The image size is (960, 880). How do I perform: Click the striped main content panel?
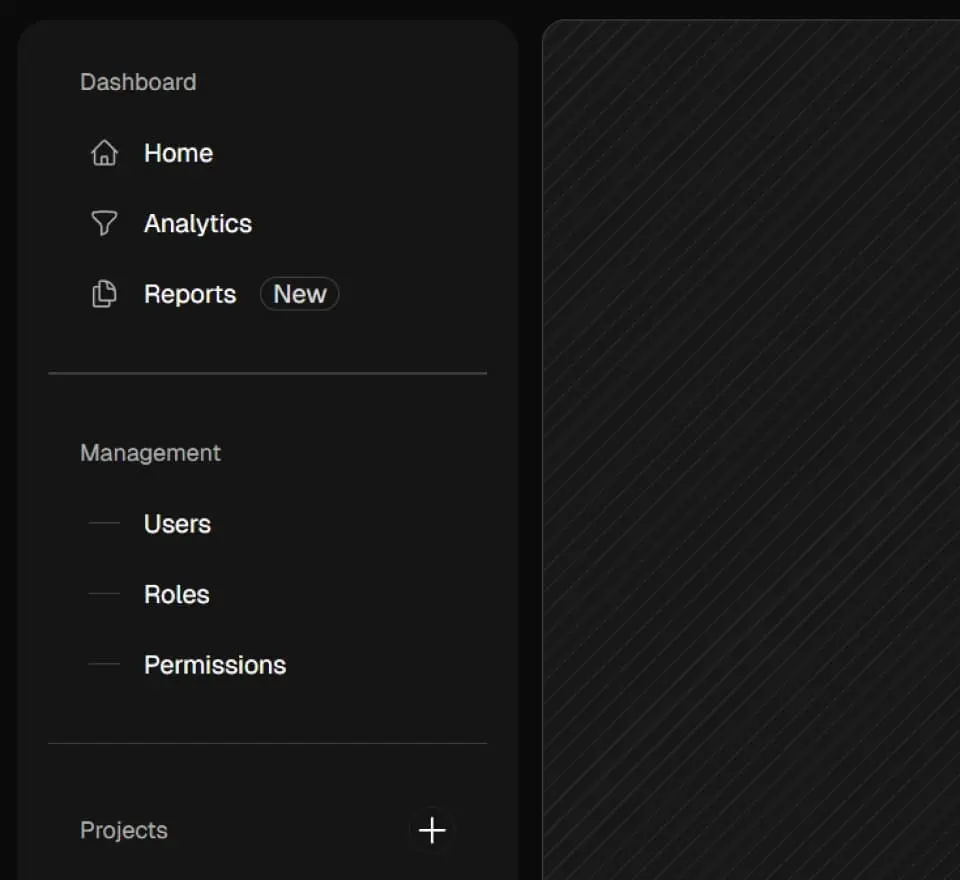[x=750, y=450]
